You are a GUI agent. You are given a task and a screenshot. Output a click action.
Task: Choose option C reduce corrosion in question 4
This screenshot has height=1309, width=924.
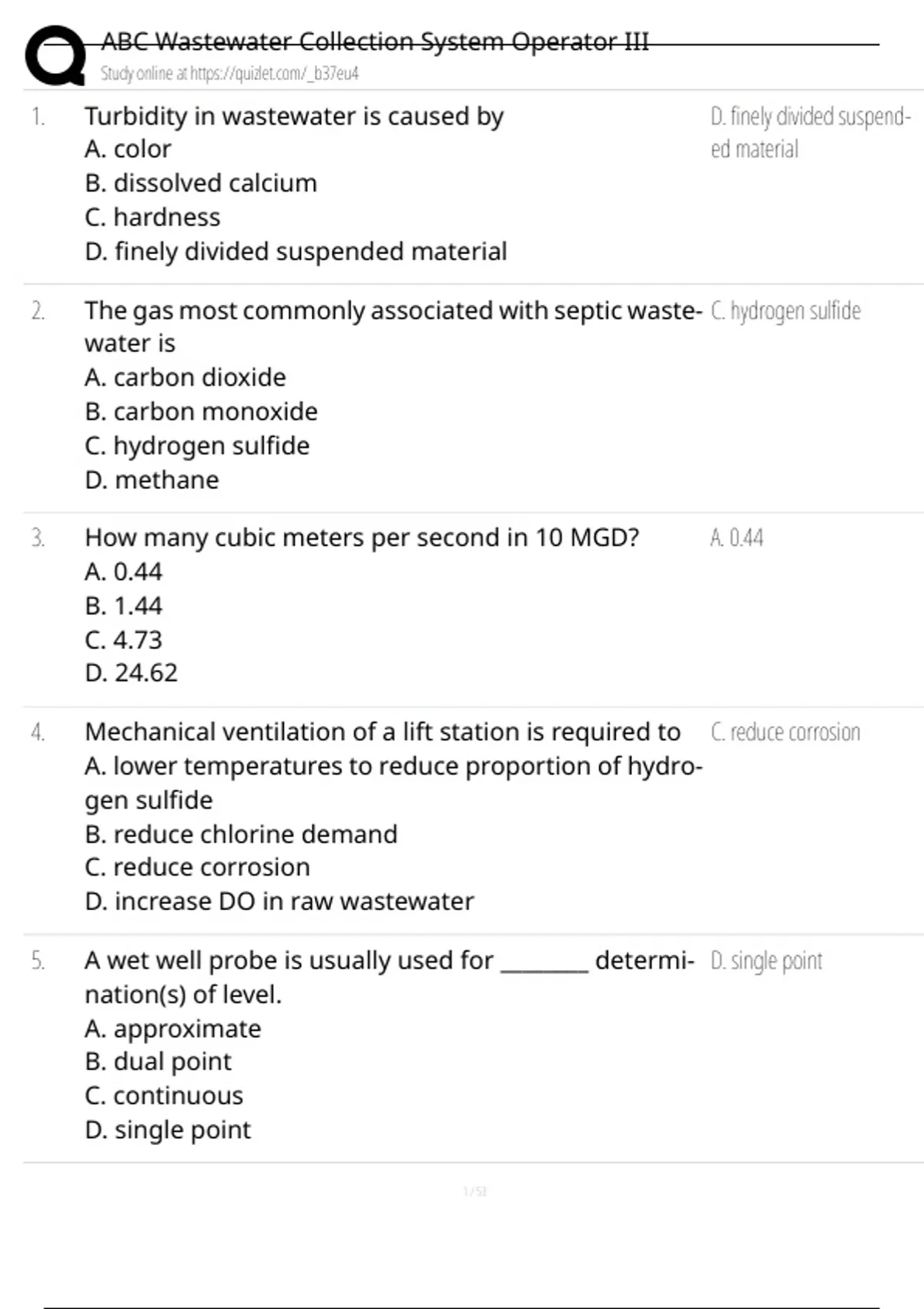pos(197,868)
